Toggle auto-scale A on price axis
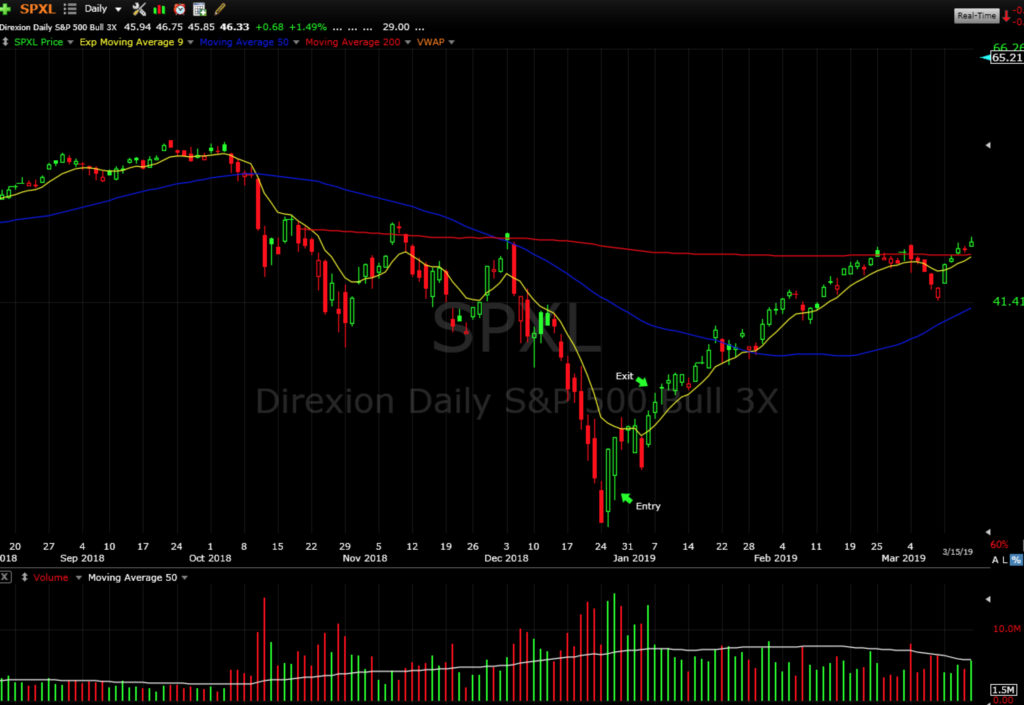 pos(995,560)
